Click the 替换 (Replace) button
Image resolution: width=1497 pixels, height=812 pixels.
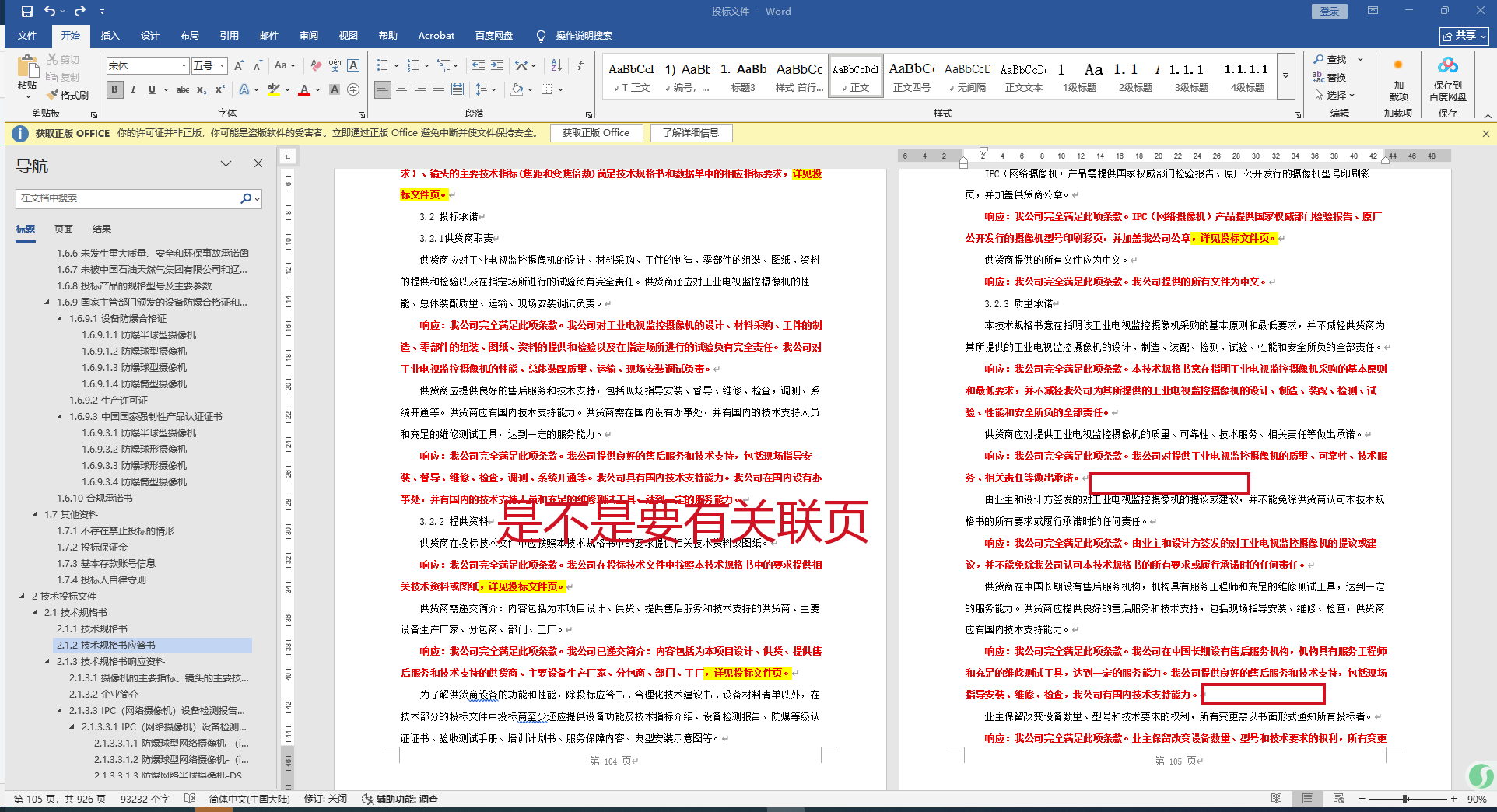(1330, 77)
